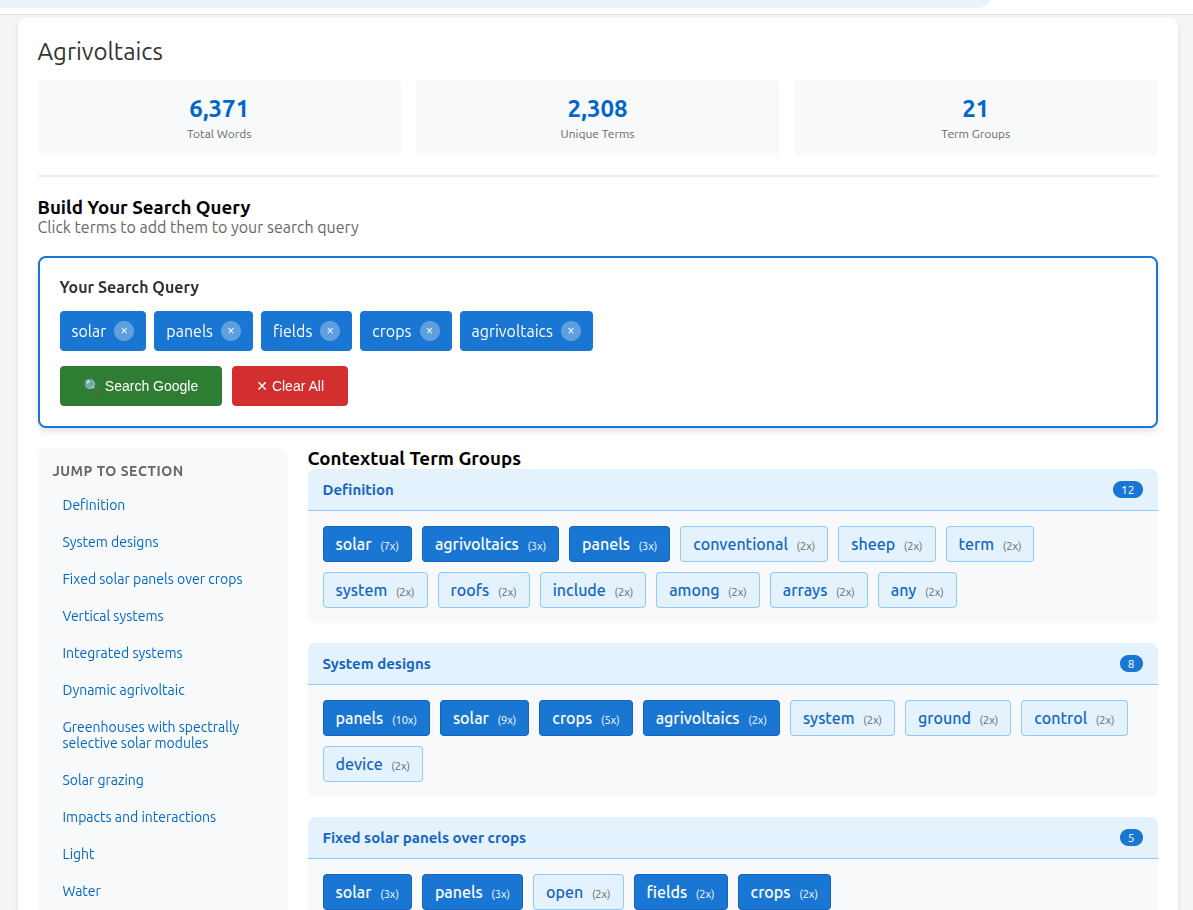Click the Search Google button

[x=141, y=386]
